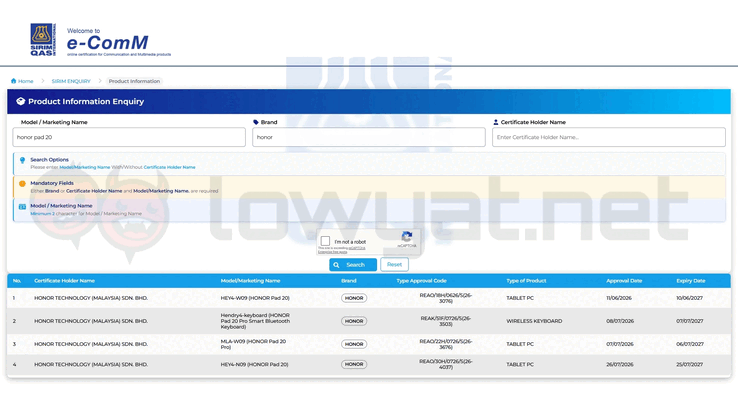Click the Search Options lightbulb icon
Screen dimensions: 738x415
[22, 160]
